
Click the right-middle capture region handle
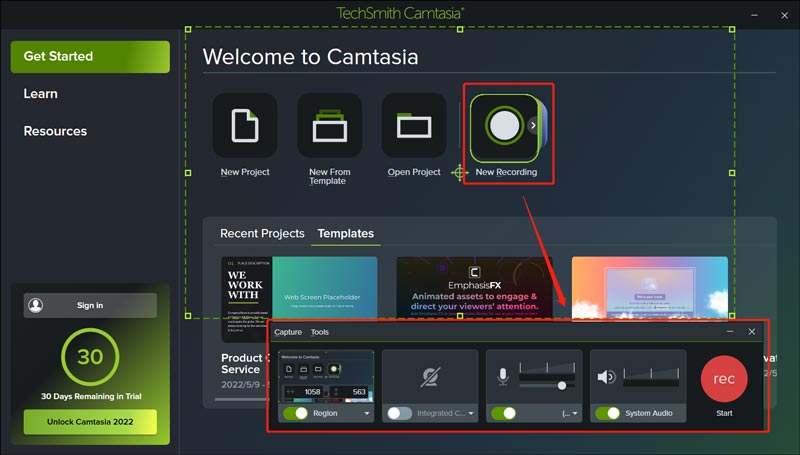[732, 173]
